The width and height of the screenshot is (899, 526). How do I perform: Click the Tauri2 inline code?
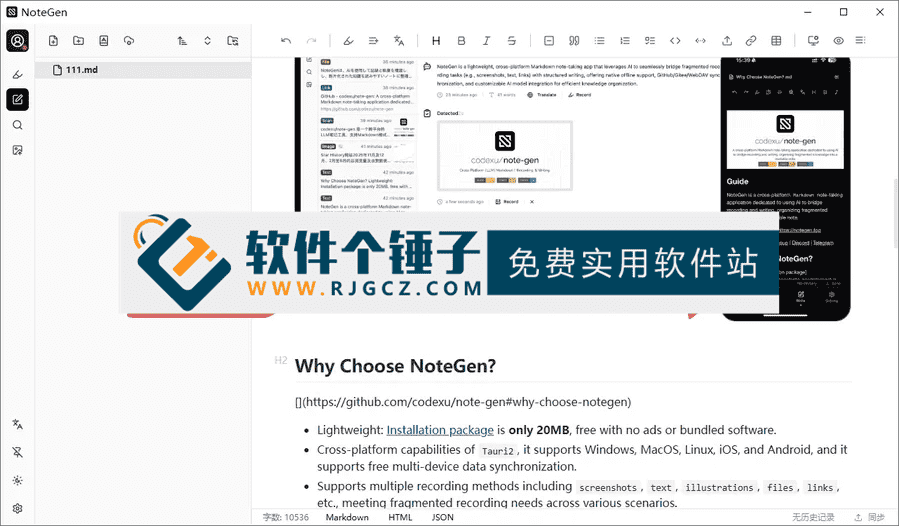(x=498, y=451)
